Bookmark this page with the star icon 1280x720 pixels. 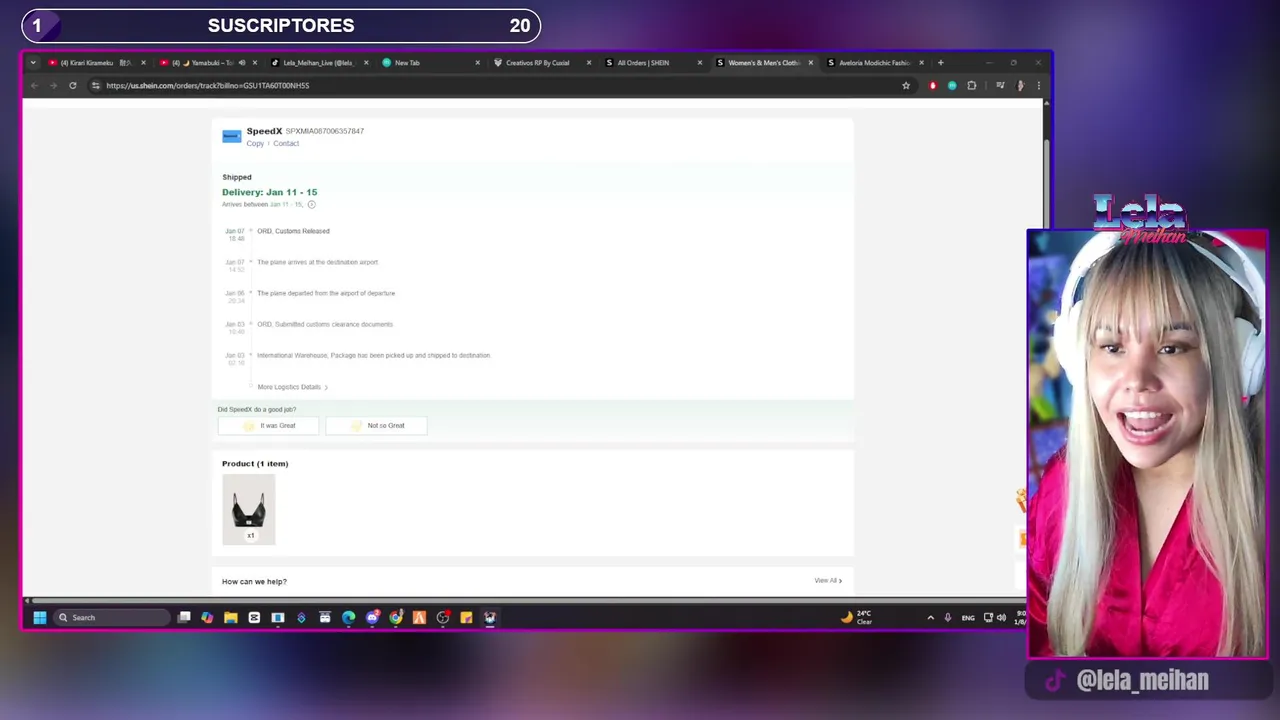(x=906, y=86)
